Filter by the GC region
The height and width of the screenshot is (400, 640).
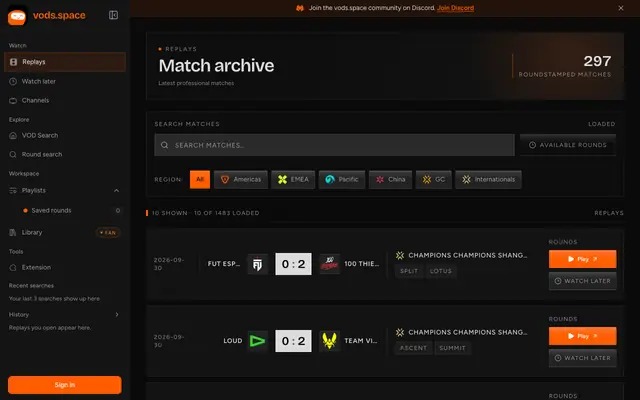433,180
